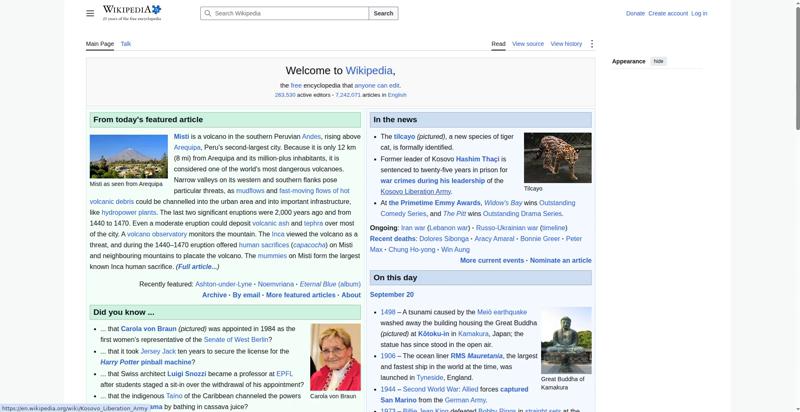Viewport: 800px width, 412px height.
Task: Open the Arequipa link
Action: click(x=187, y=147)
